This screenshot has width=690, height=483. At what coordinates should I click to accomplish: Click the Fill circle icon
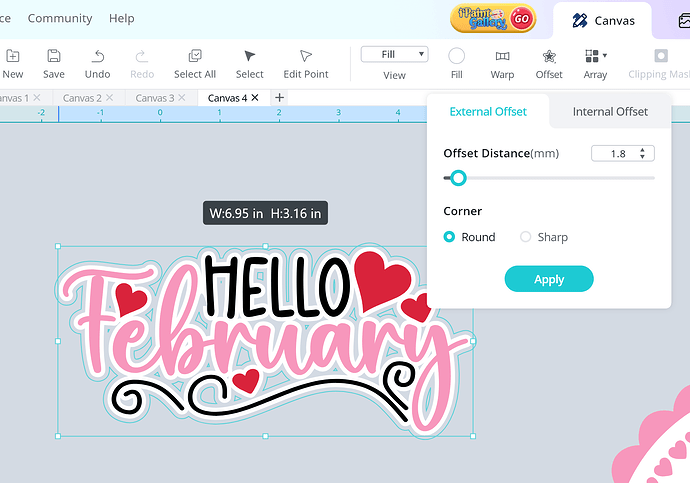[456, 56]
